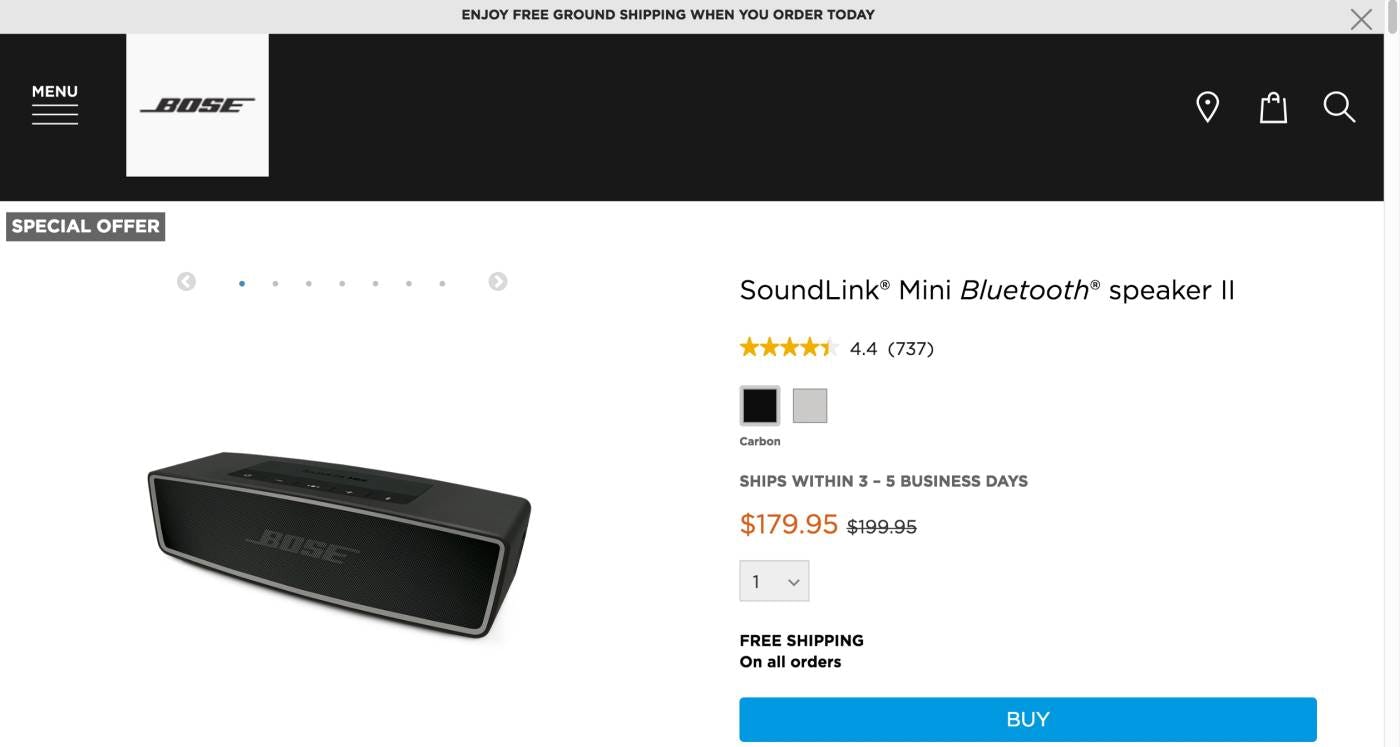Viewport: 1400px width, 747px height.
Task: Choose the silver color swatch
Action: click(810, 406)
